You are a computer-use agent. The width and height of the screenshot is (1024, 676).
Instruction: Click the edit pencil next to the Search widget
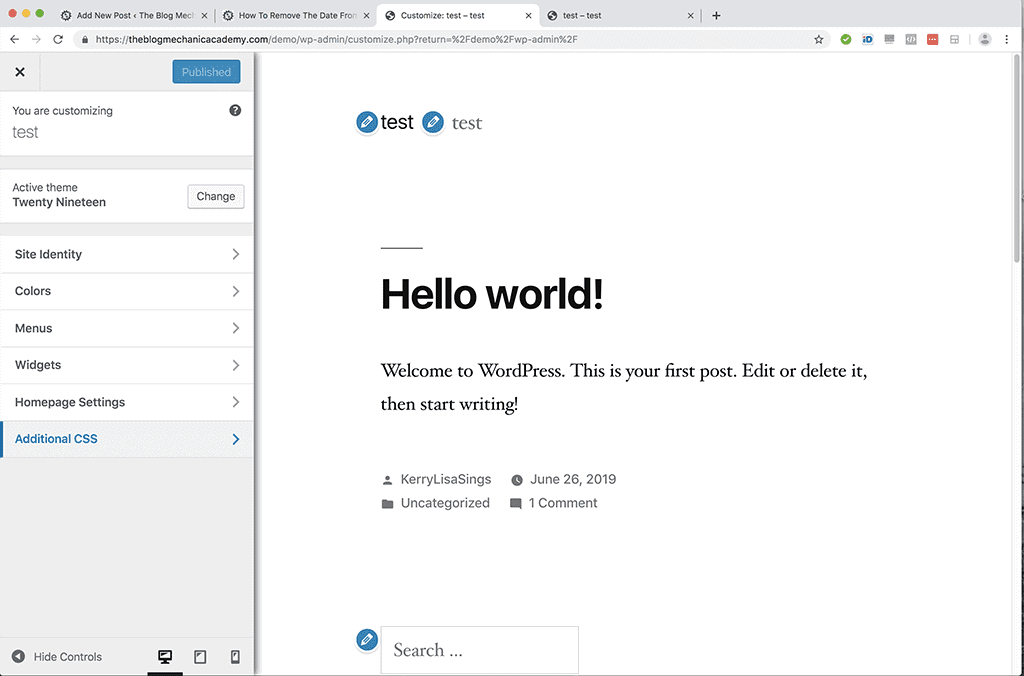(367, 639)
